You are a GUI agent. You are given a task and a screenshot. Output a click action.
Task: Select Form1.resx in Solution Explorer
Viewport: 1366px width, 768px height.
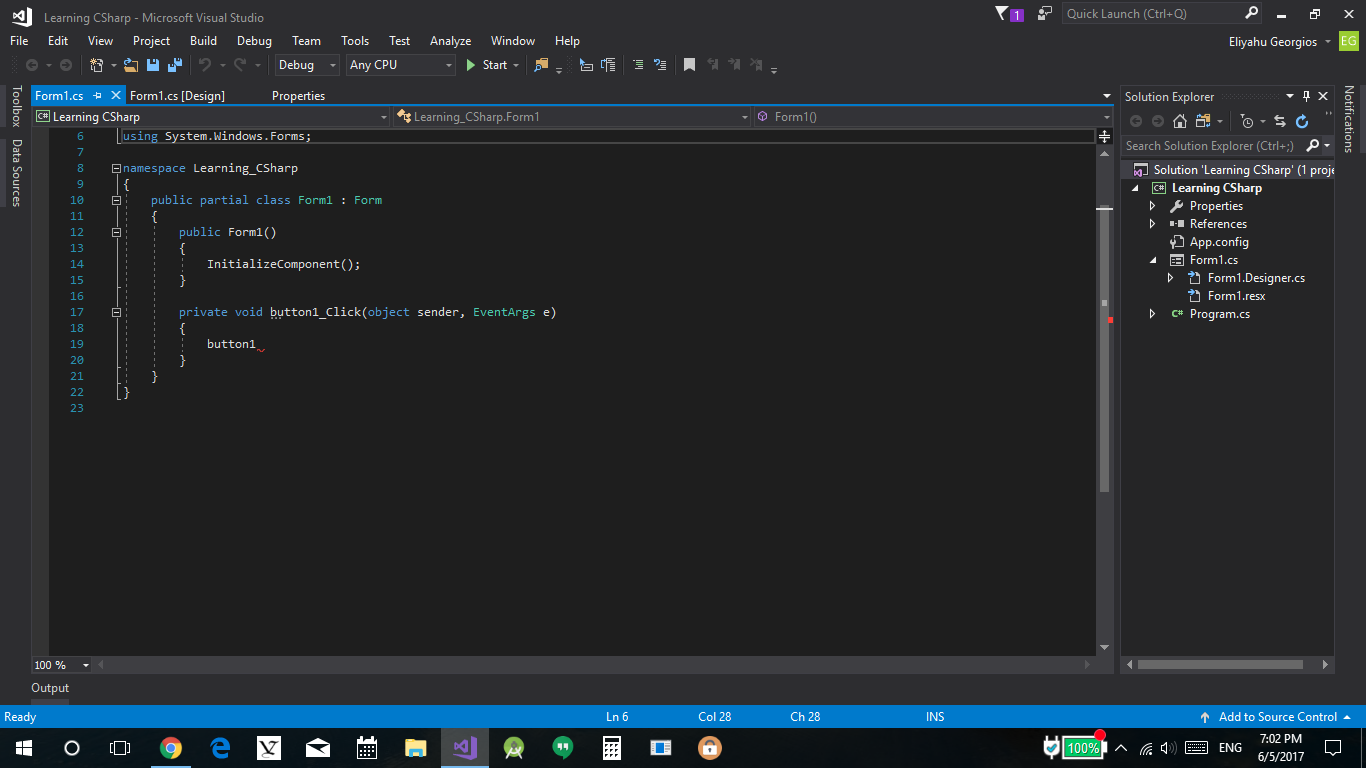coord(1236,296)
